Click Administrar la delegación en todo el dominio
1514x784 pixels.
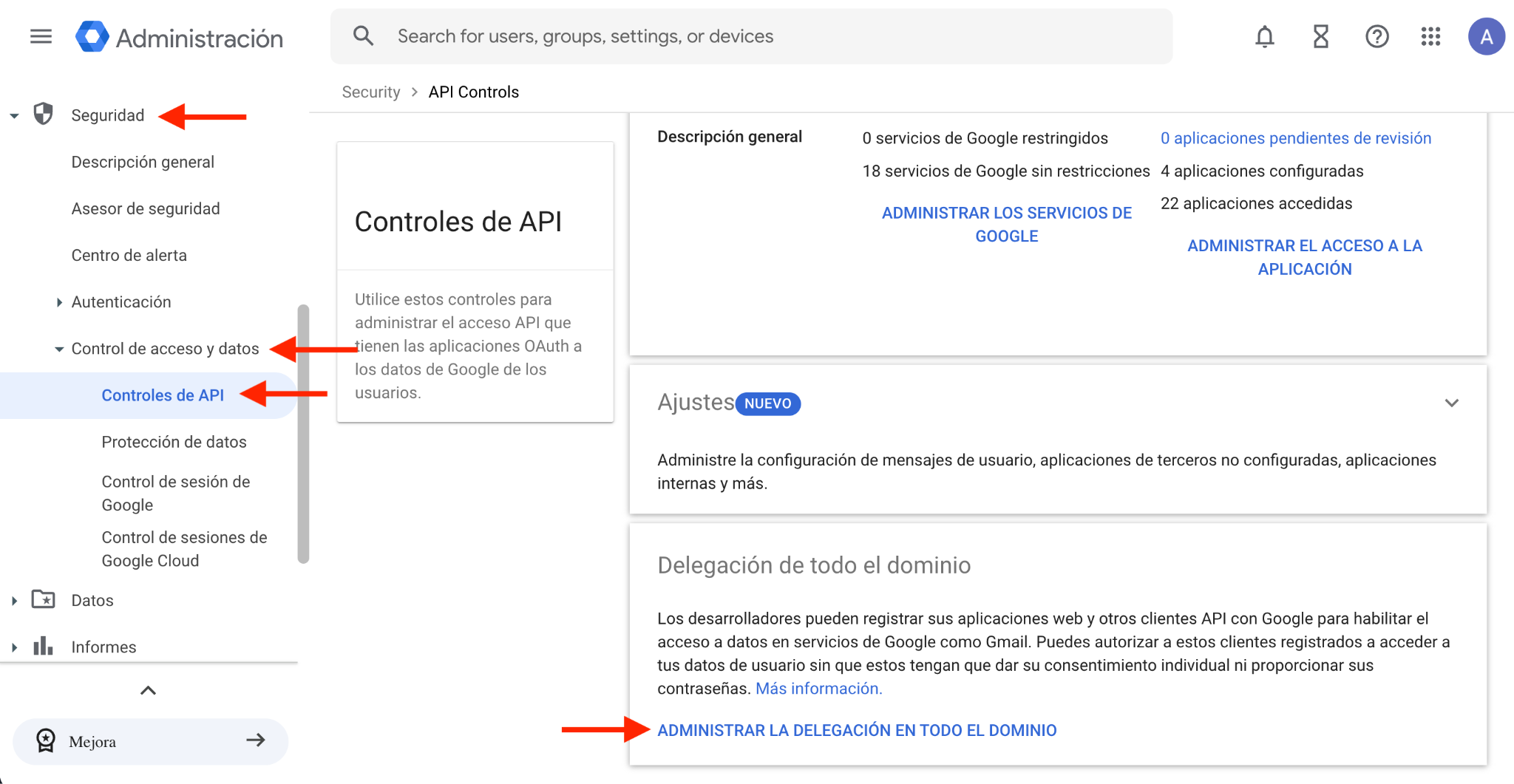pyautogui.click(x=857, y=730)
